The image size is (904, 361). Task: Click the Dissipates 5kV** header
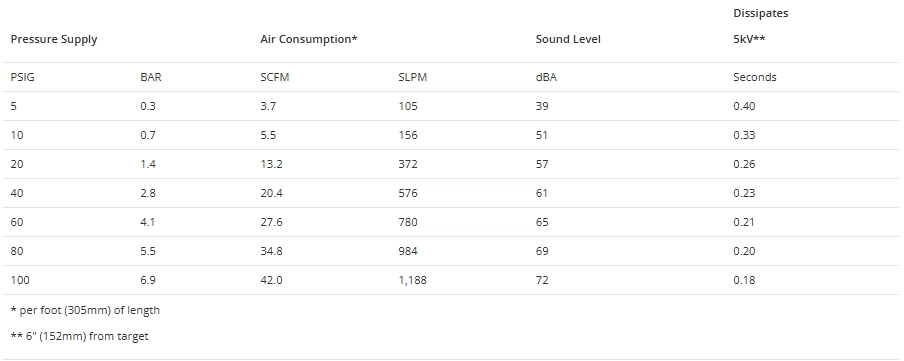click(x=760, y=26)
